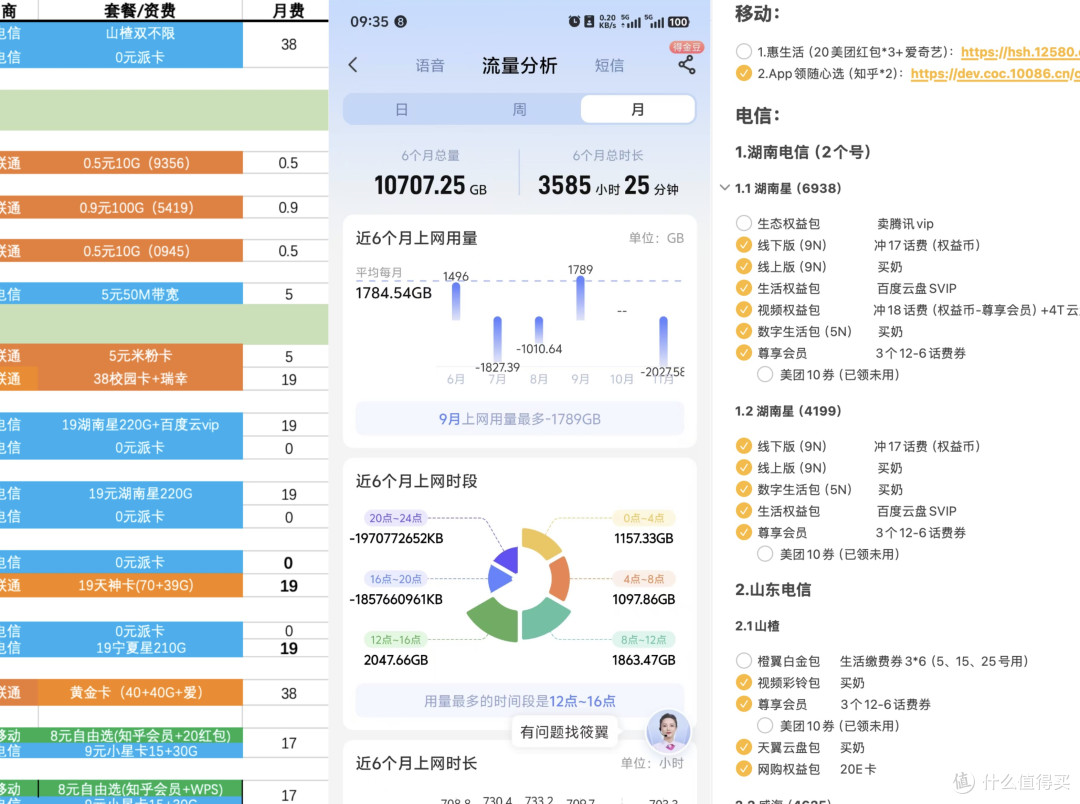Select the 19元湖南星220G cell
The image size is (1080, 804).
click(140, 493)
